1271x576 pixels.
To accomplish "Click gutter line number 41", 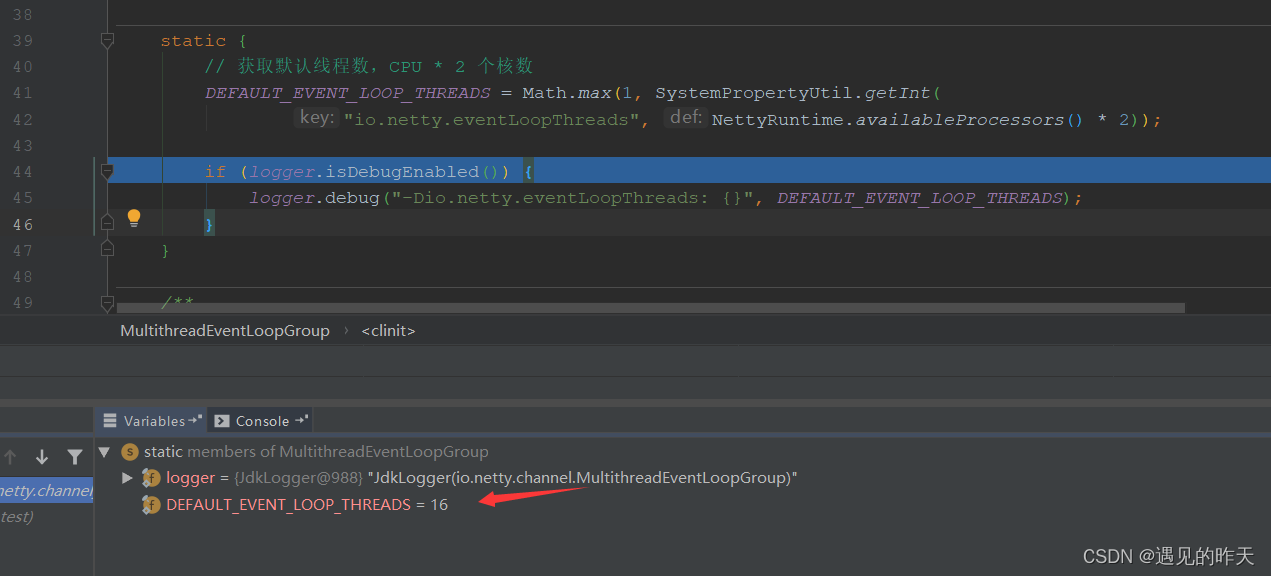I will 22,93.
